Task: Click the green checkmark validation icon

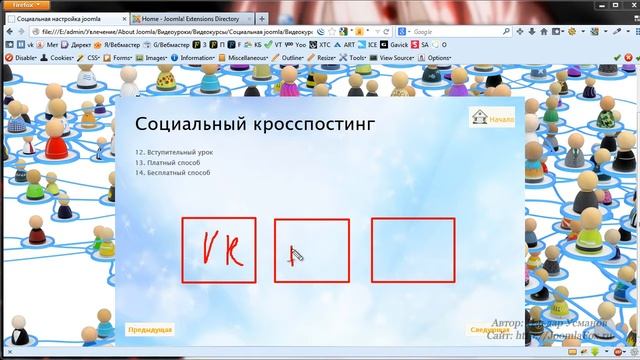Action: pyautogui.click(x=617, y=58)
